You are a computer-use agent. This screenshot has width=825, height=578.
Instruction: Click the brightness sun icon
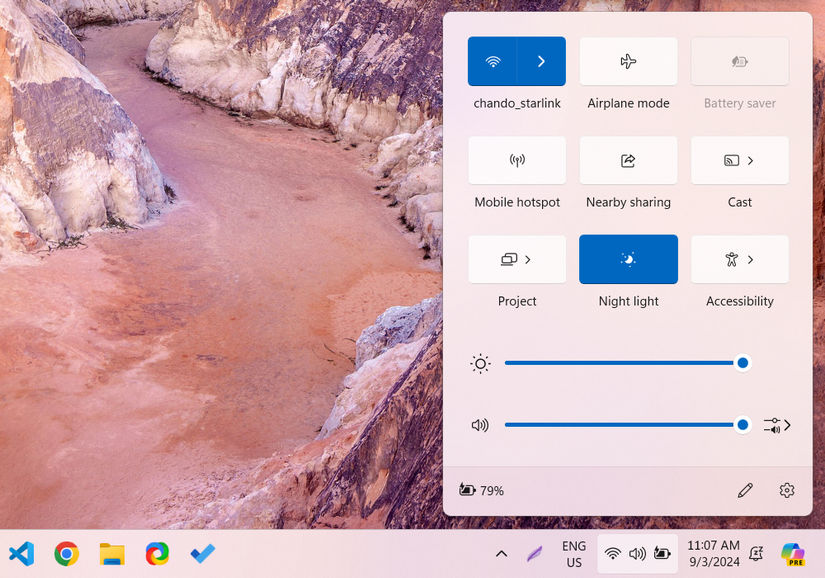[480, 363]
